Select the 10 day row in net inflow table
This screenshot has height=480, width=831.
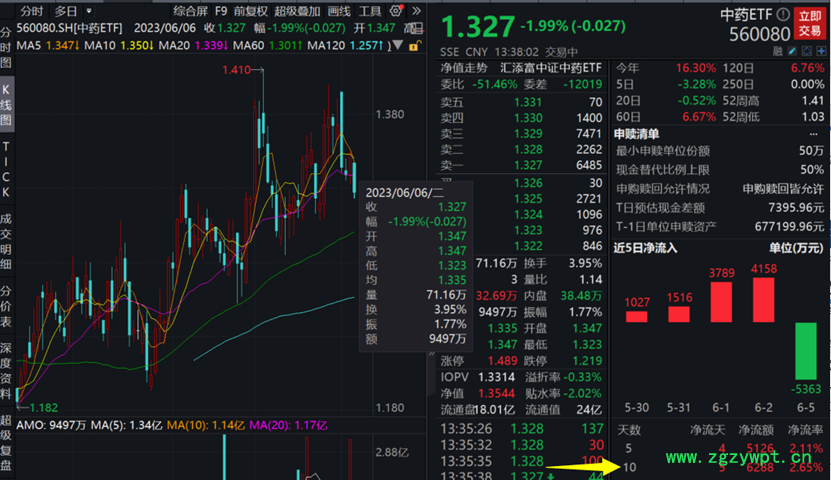point(628,467)
